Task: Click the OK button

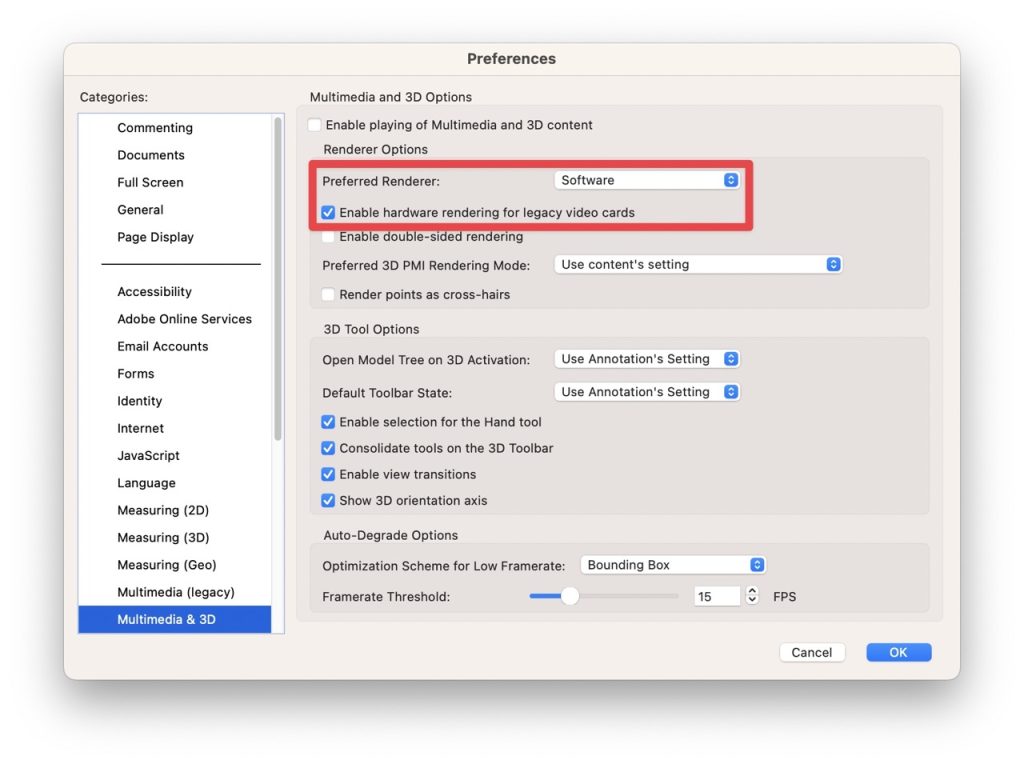Action: (x=897, y=651)
